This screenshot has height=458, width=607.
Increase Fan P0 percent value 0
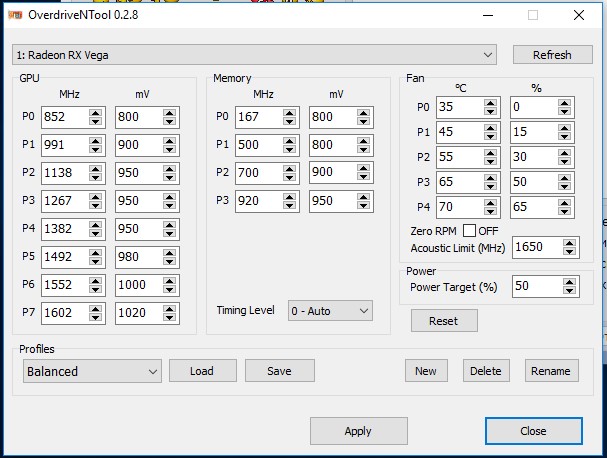coord(564,103)
